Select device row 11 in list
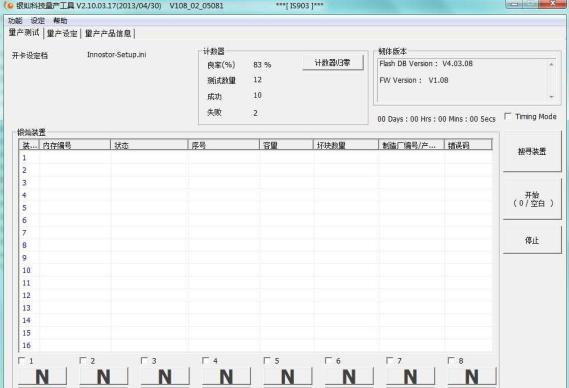 [255, 283]
